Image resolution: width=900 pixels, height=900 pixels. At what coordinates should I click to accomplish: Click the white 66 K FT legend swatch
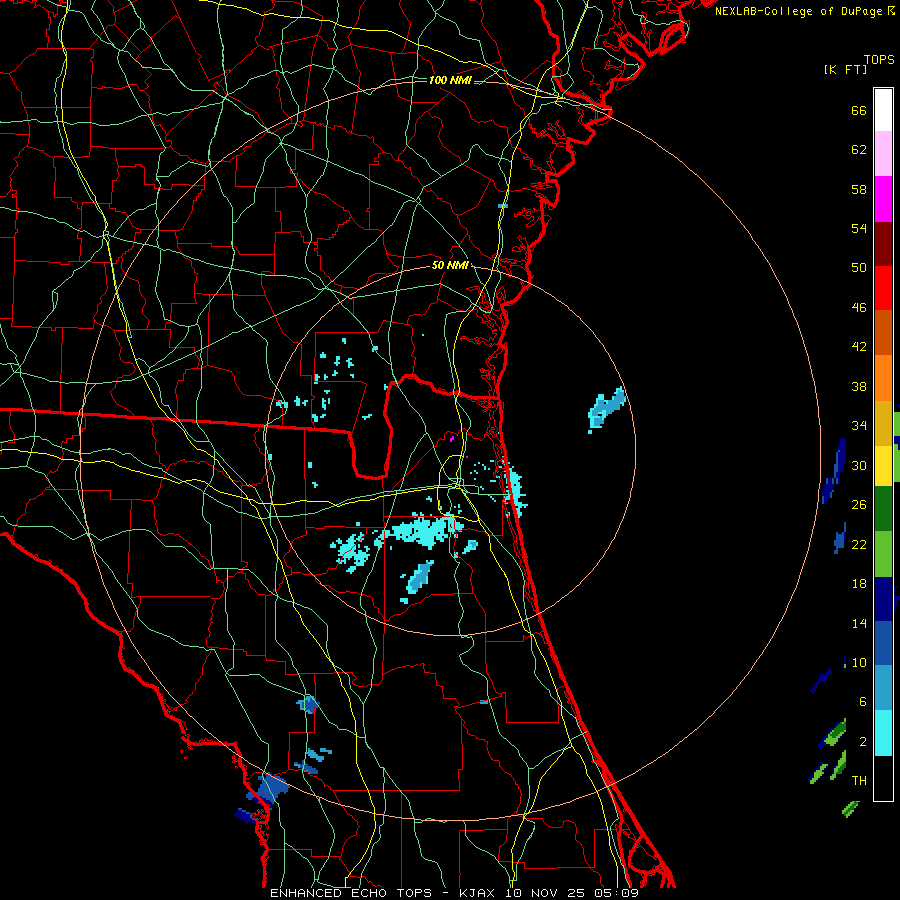(883, 110)
